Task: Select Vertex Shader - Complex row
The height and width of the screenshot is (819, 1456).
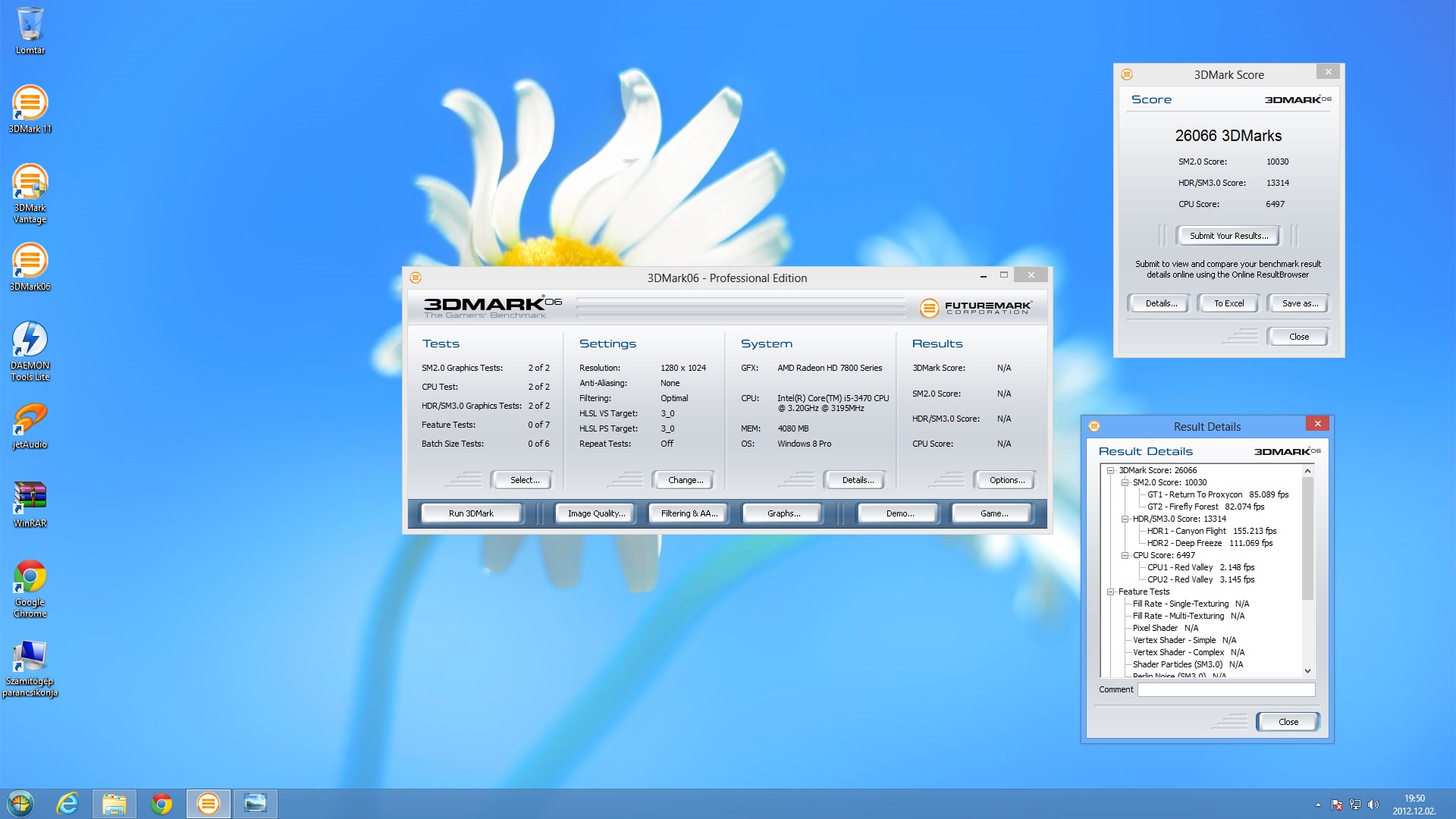Action: click(1188, 652)
